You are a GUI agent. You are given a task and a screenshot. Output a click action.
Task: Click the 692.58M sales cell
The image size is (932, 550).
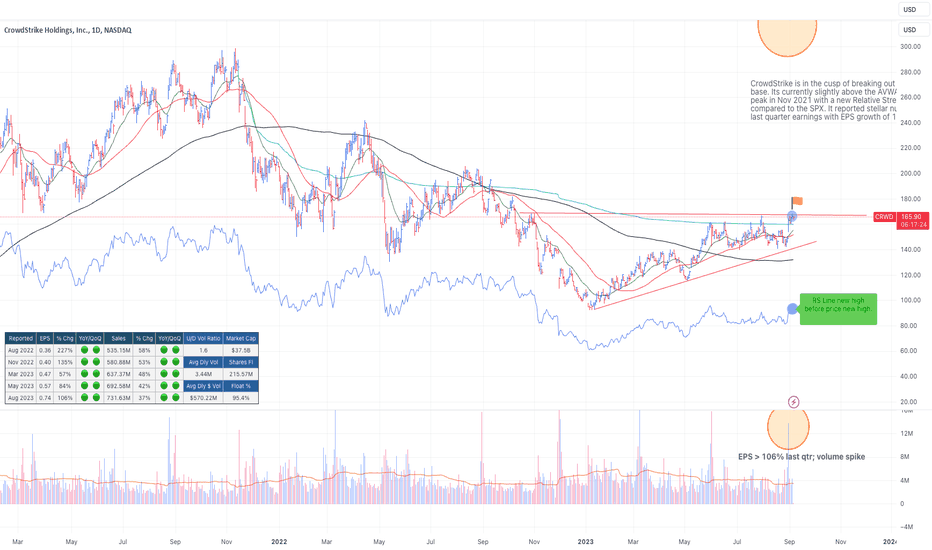tap(118, 386)
